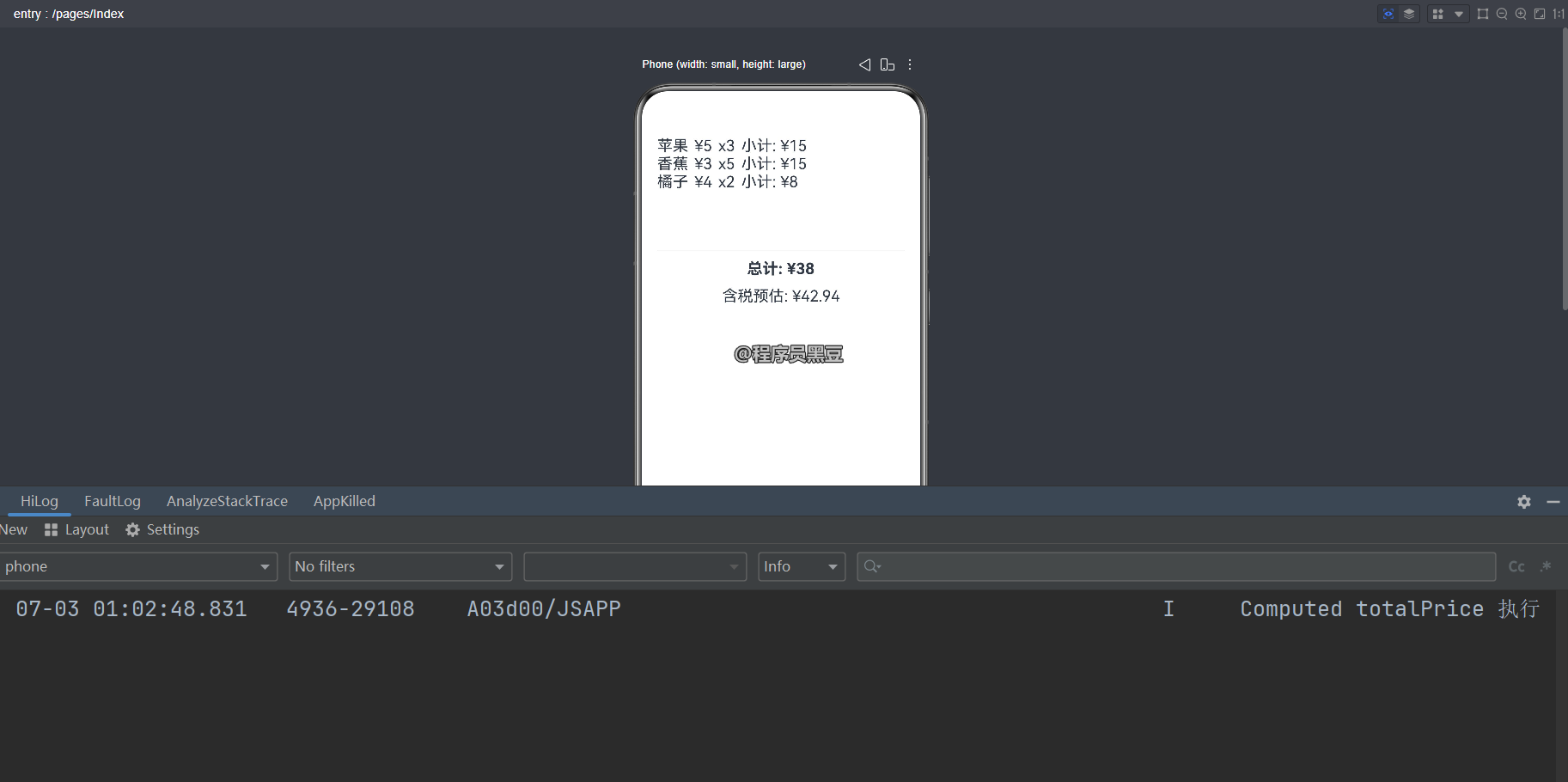The height and width of the screenshot is (782, 1568).
Task: Zoom in the previewer
Action: point(1521,14)
